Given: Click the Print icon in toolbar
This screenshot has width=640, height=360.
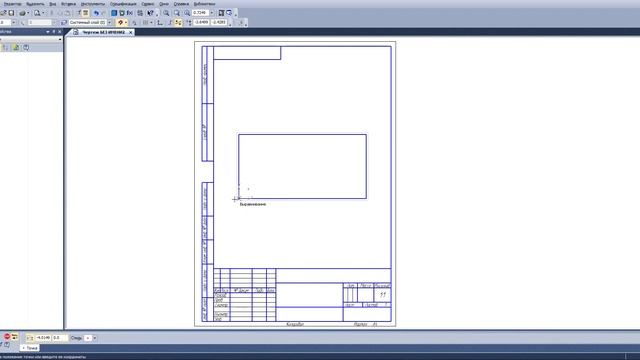Looking at the screenshot, I should pyautogui.click(x=22, y=13).
